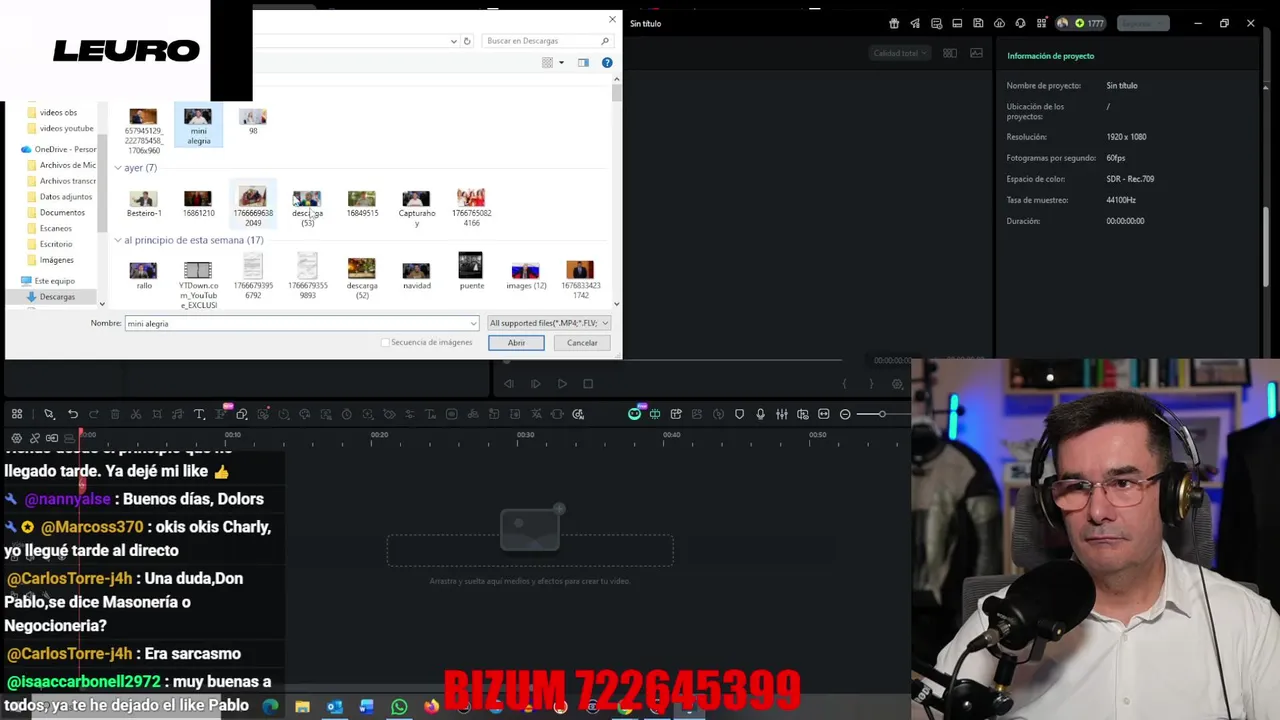1280x720 pixels.
Task: Click the credits balance showing 1777
Action: [1089, 23]
